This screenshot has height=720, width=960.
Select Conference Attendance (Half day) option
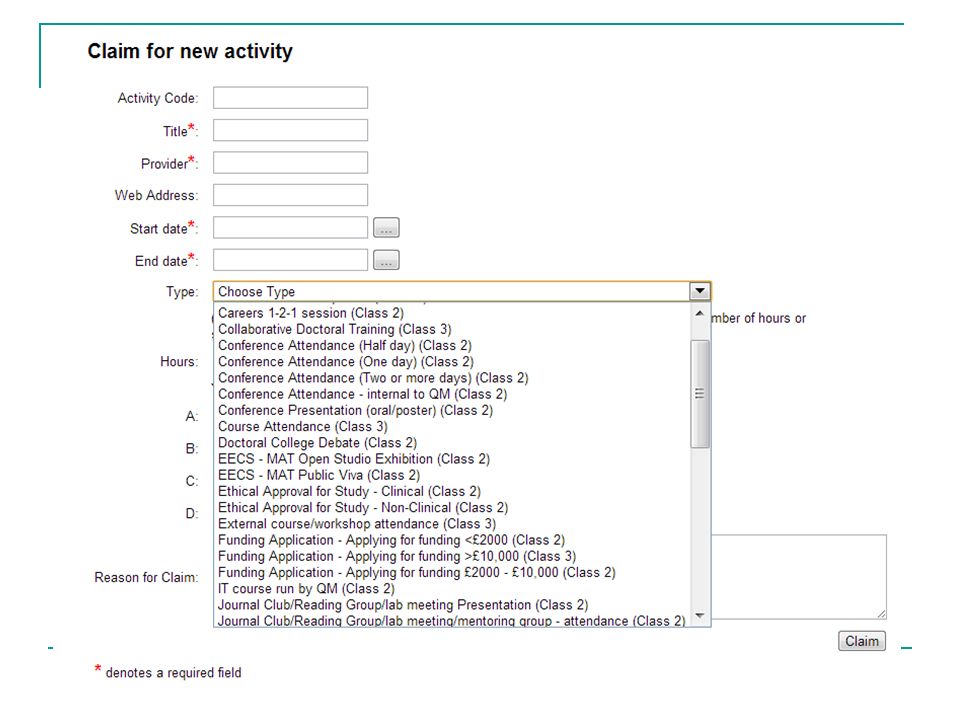(x=452, y=345)
